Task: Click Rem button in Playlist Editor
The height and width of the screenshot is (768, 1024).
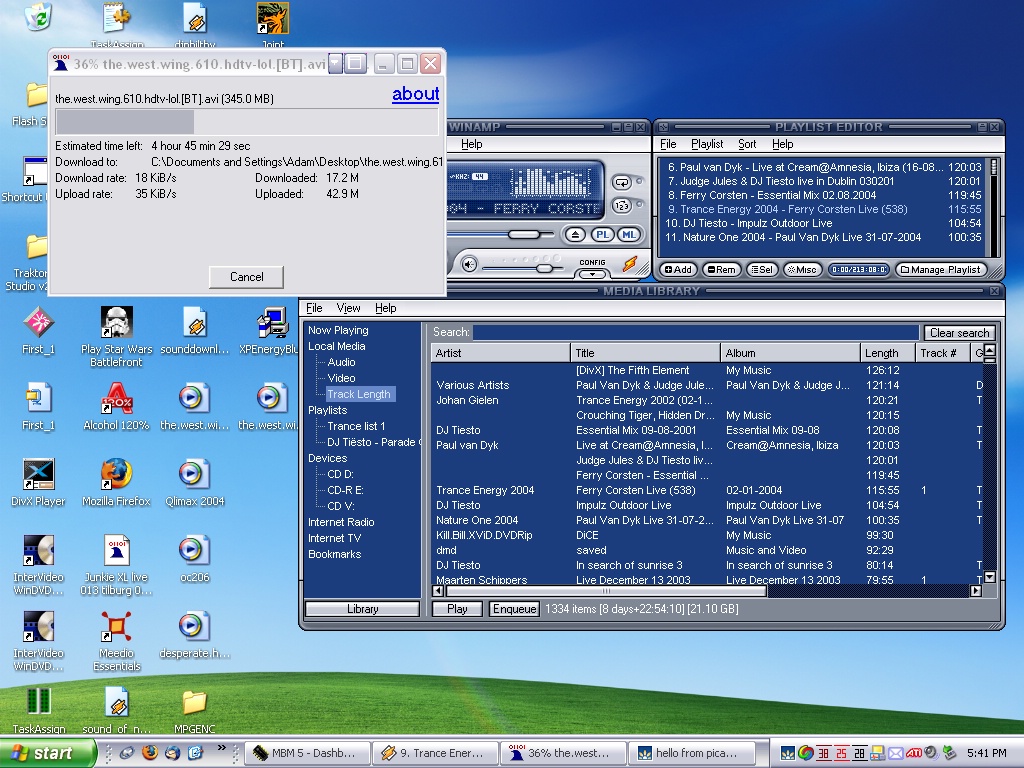Action: [x=722, y=270]
